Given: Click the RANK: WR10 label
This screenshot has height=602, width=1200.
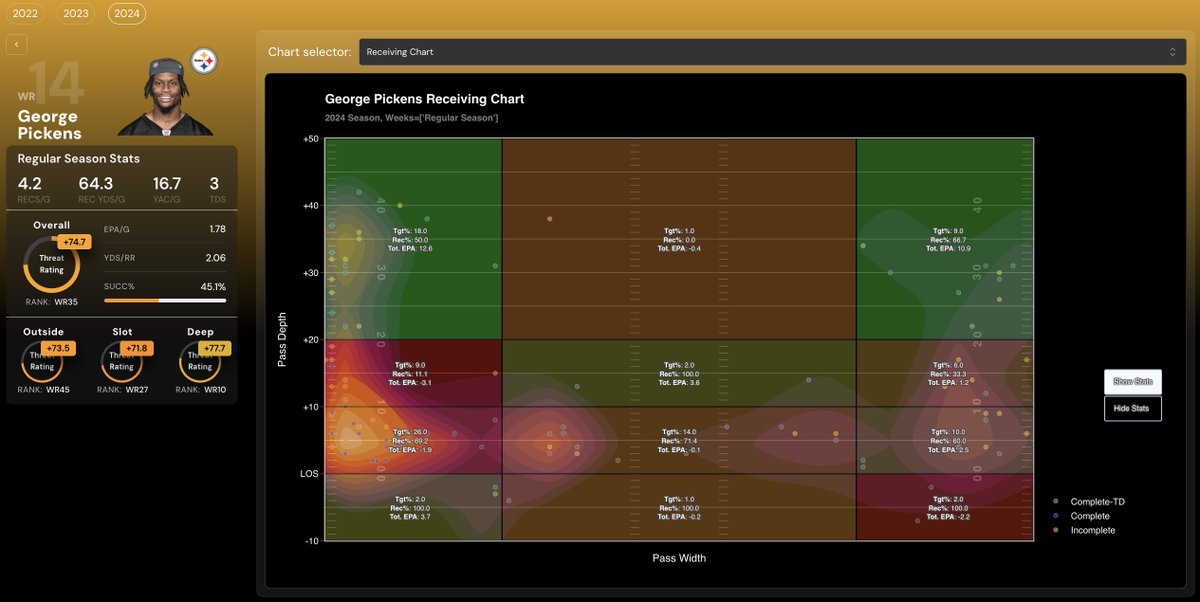Looking at the screenshot, I should tap(200, 389).
